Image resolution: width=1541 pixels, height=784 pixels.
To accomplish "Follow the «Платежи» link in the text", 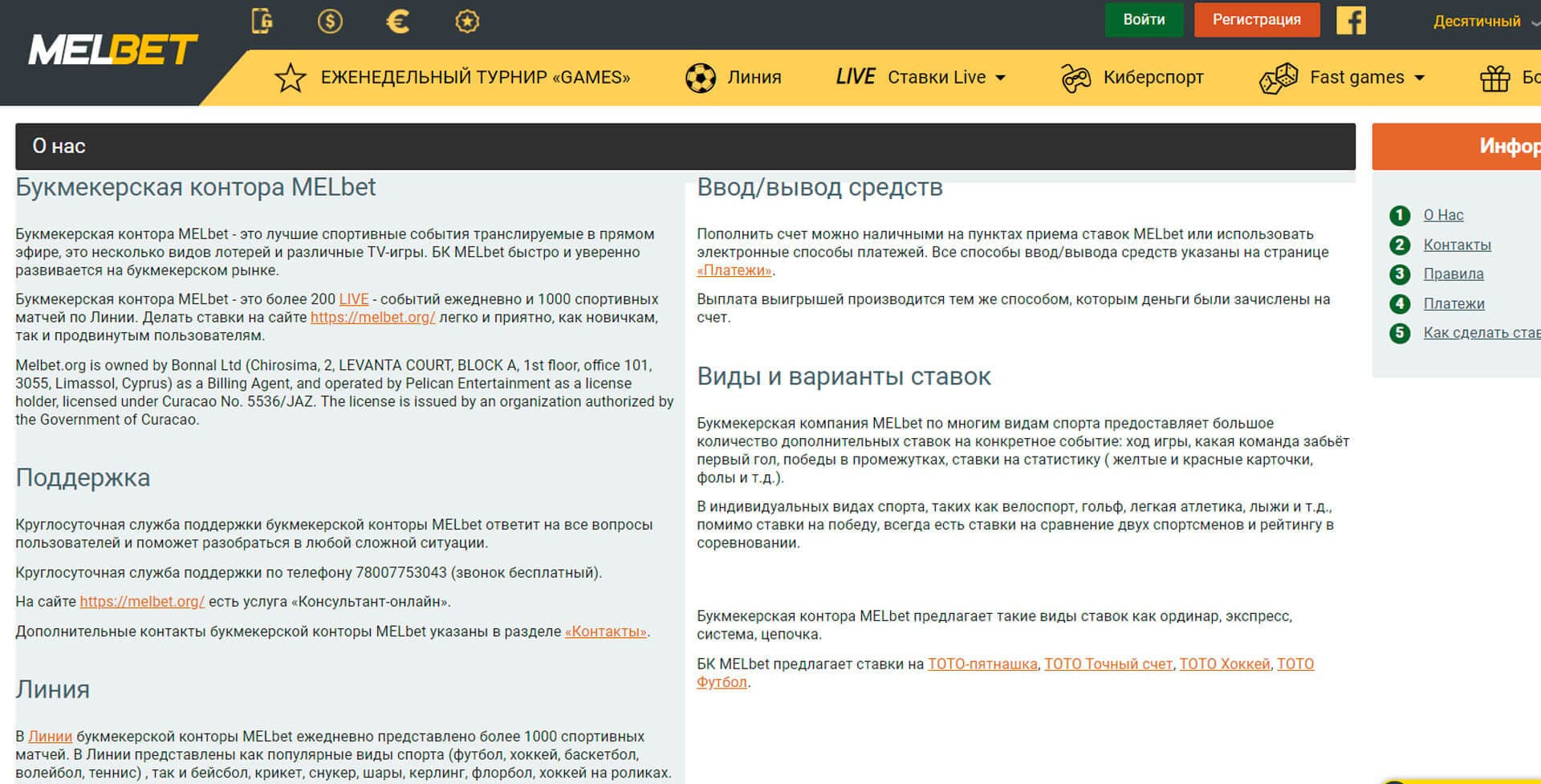I will point(734,270).
